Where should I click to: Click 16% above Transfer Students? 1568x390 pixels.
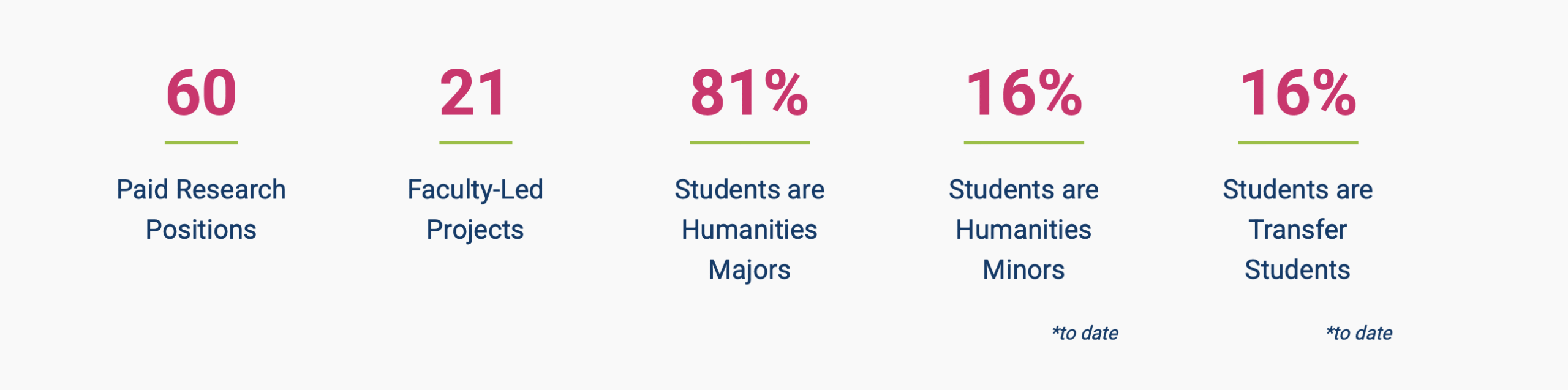click(1297, 93)
